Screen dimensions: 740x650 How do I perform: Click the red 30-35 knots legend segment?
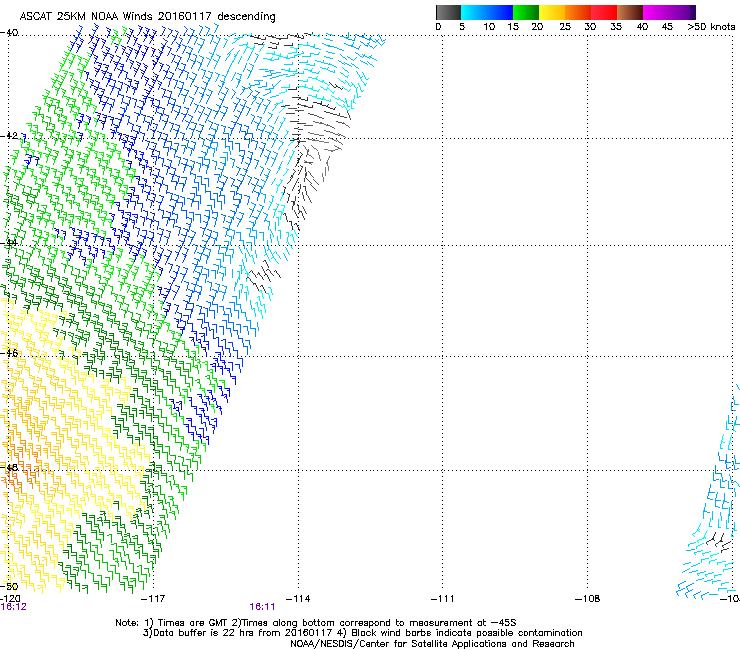click(604, 12)
